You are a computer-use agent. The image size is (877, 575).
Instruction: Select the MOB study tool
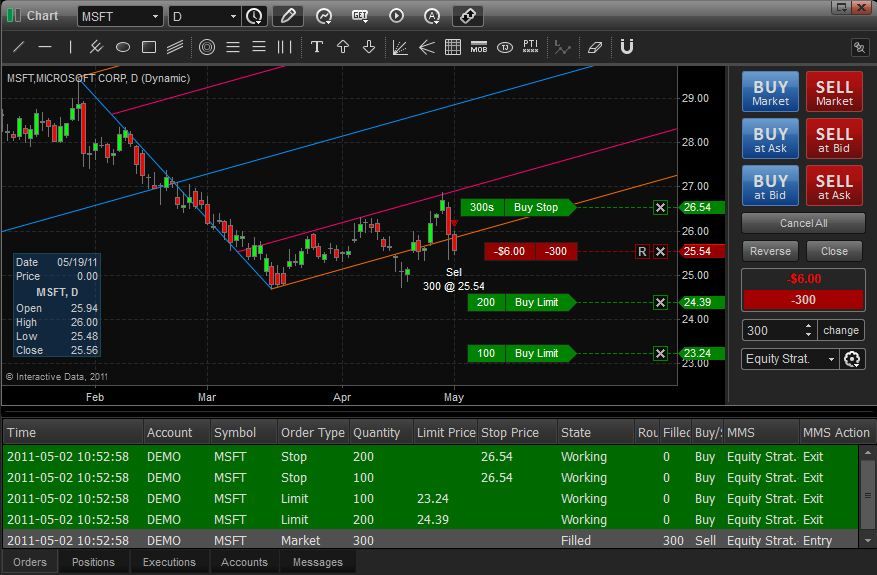point(479,48)
